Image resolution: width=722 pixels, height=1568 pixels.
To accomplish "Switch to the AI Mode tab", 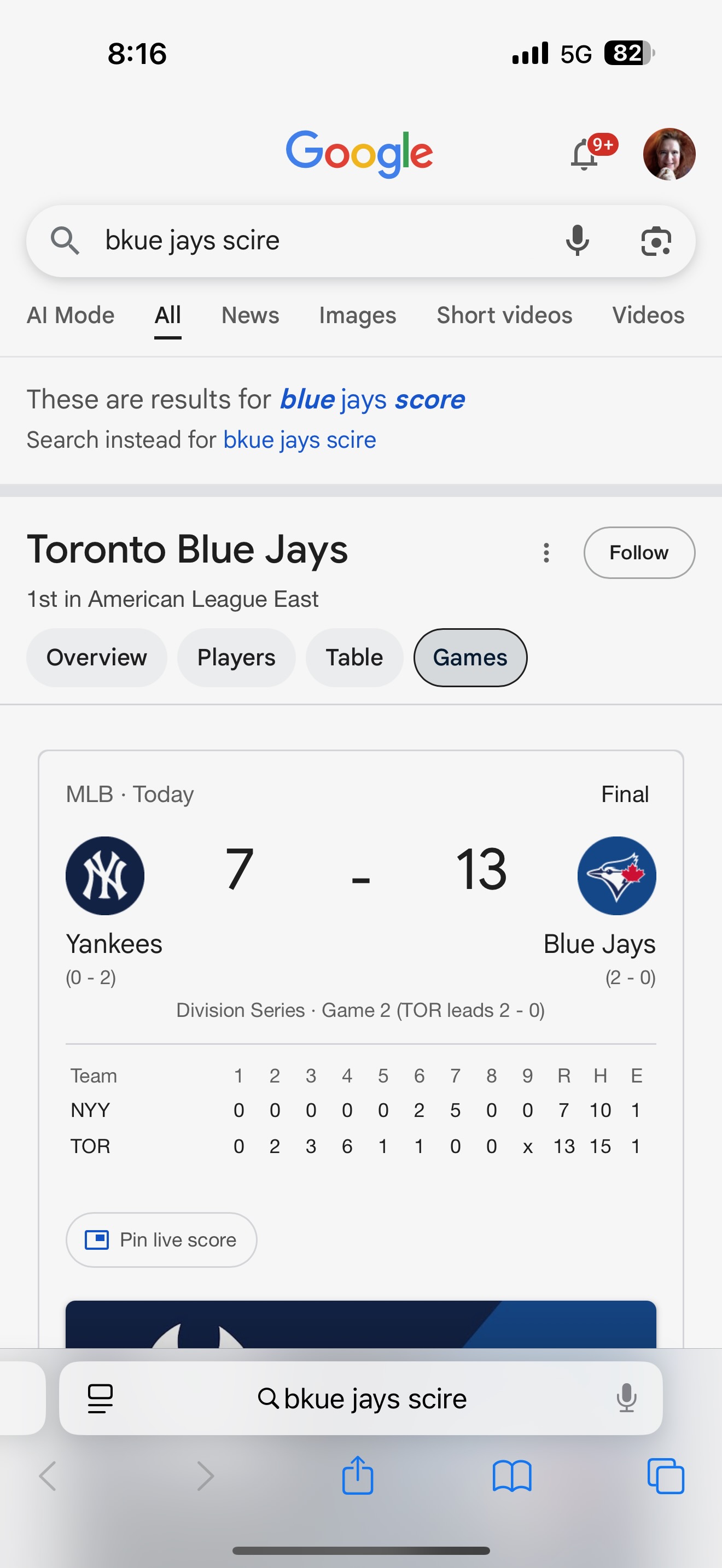I will 71,315.
